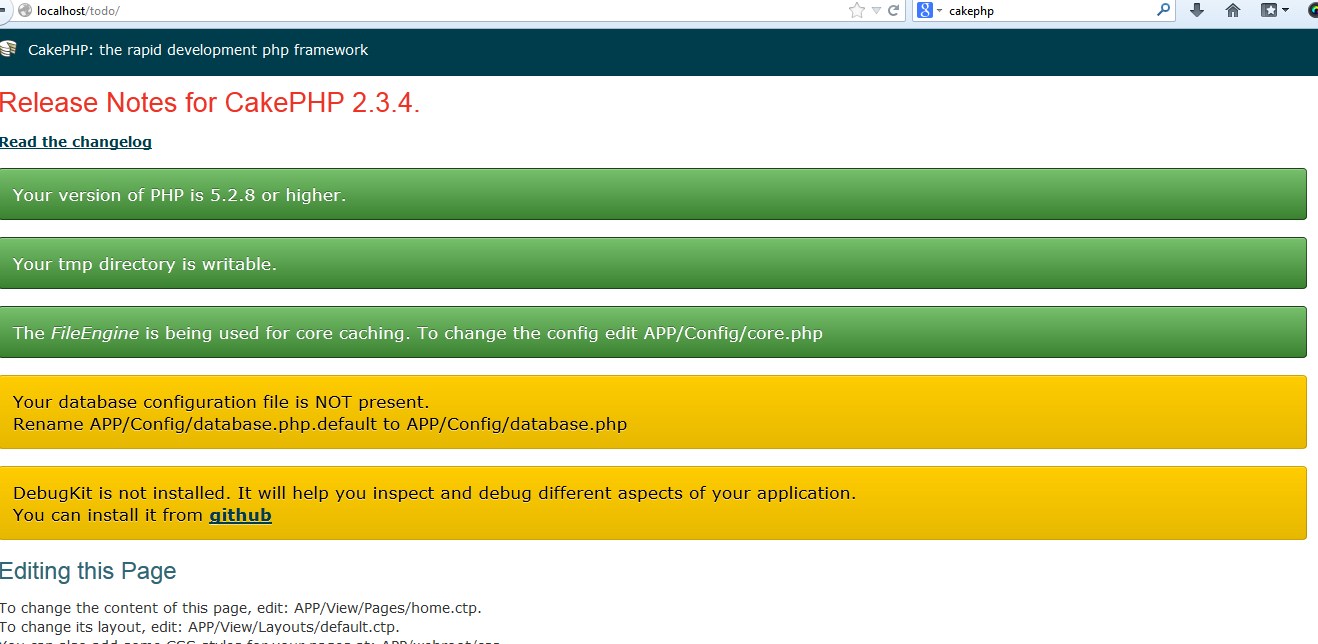Open the Downloads arrow icon
Image resolution: width=1318 pixels, height=644 pixels.
(1197, 10)
